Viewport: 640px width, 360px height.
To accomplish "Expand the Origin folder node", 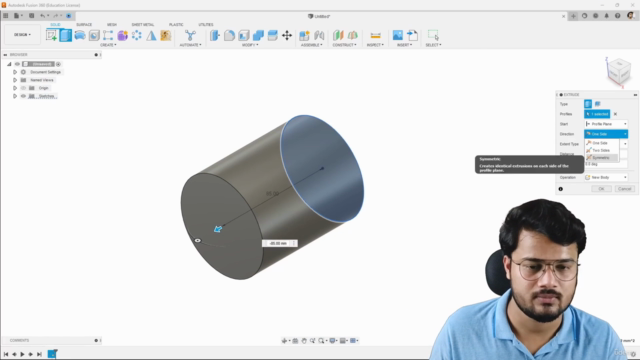I will (x=15, y=88).
